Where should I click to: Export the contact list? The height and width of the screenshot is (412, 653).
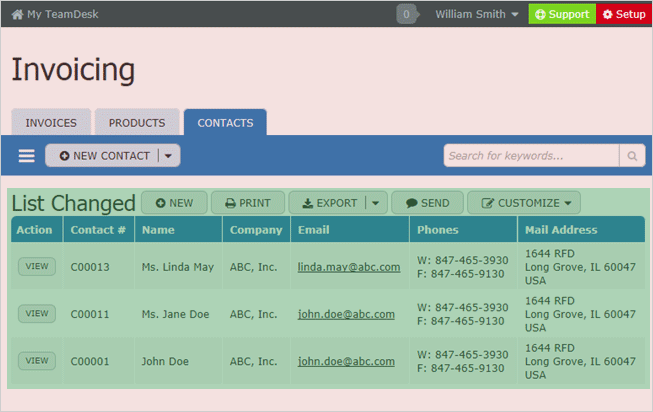tap(329, 203)
